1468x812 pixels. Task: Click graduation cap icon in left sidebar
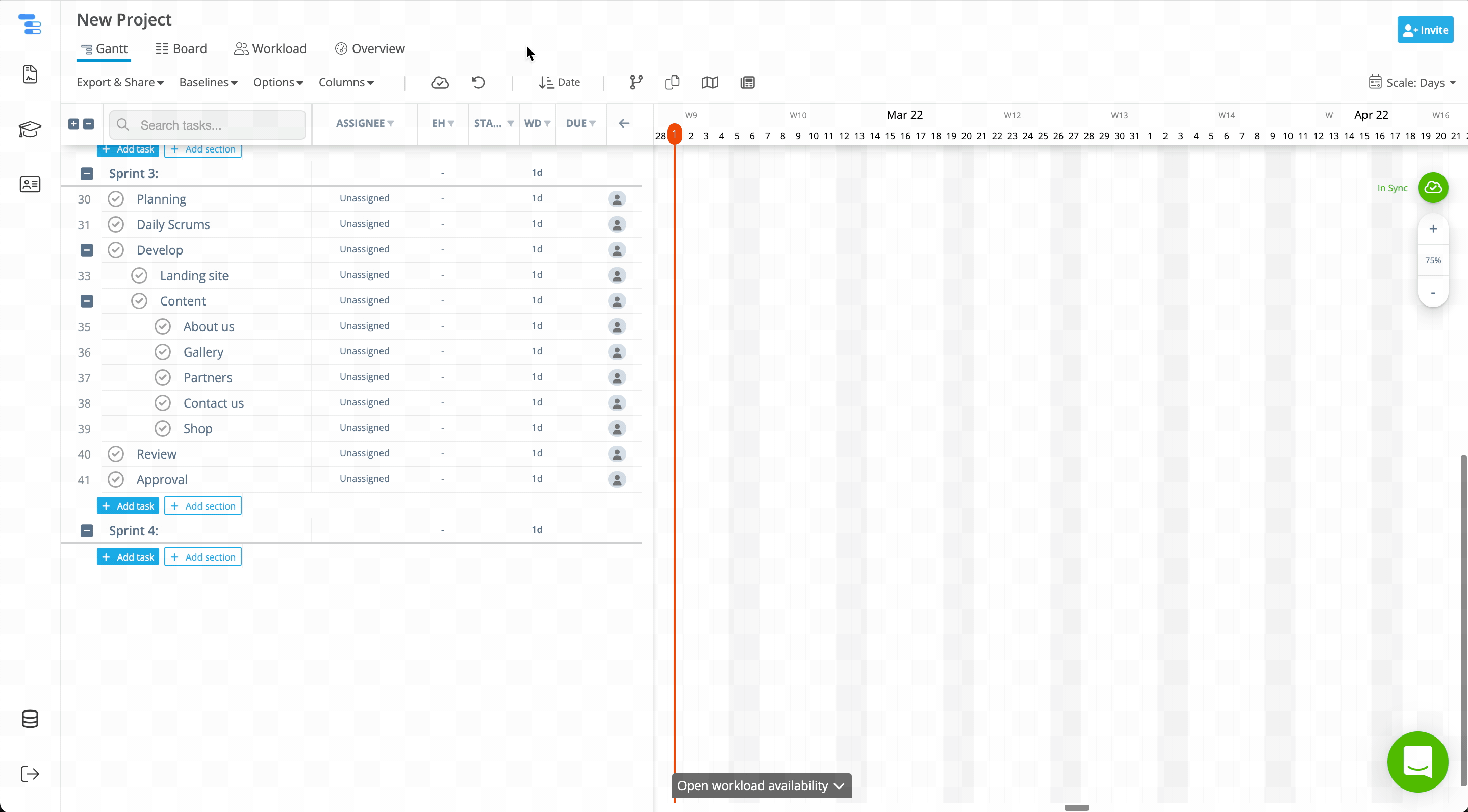point(30,130)
